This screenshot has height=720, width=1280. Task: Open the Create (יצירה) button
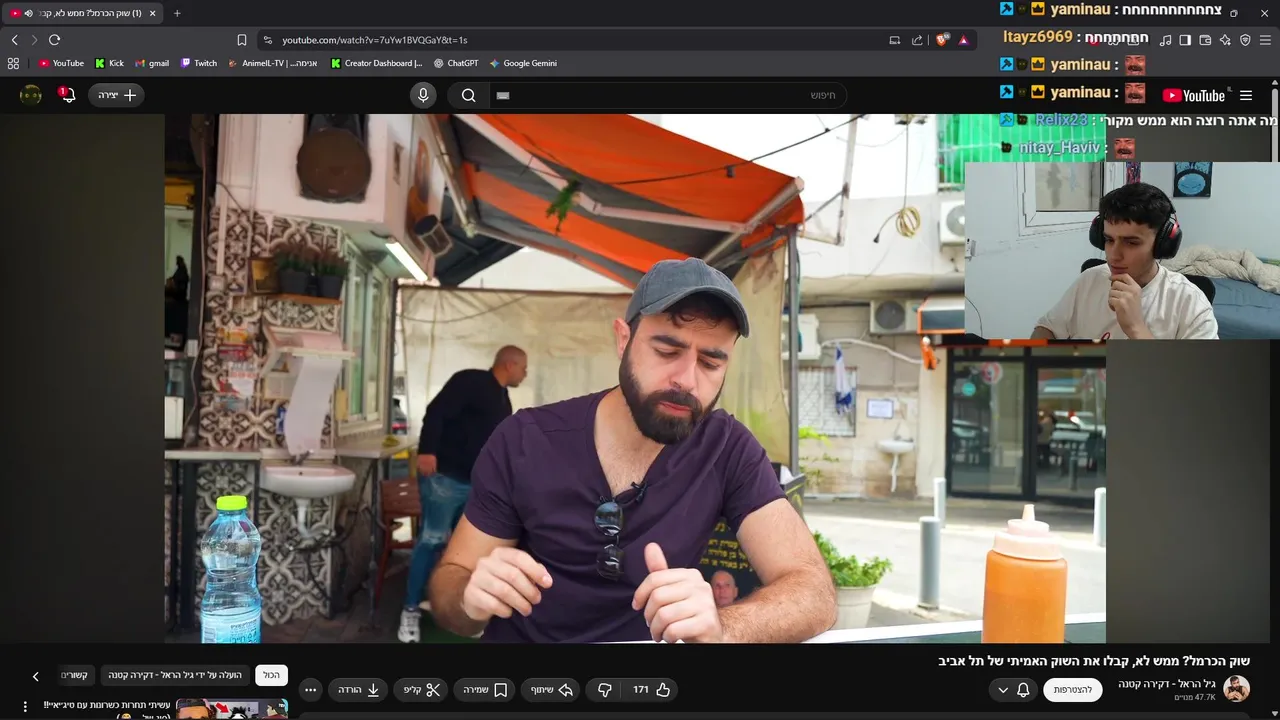tap(116, 95)
